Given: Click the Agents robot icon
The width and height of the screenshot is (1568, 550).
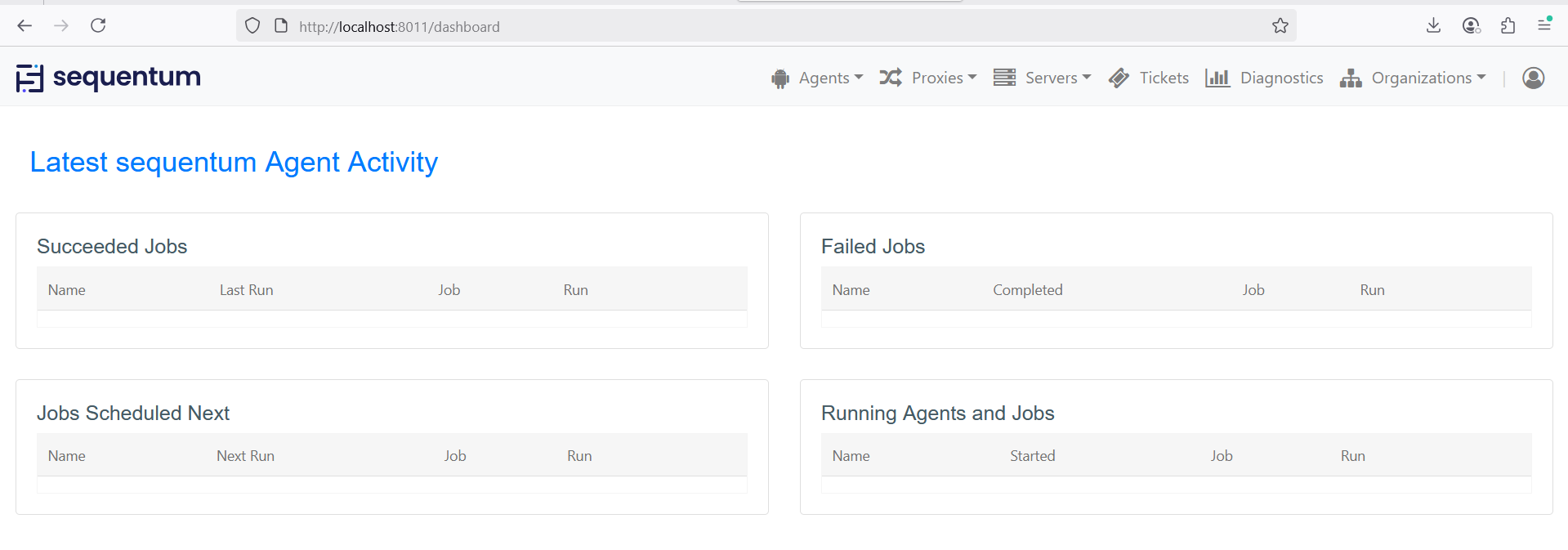Looking at the screenshot, I should pos(780,78).
